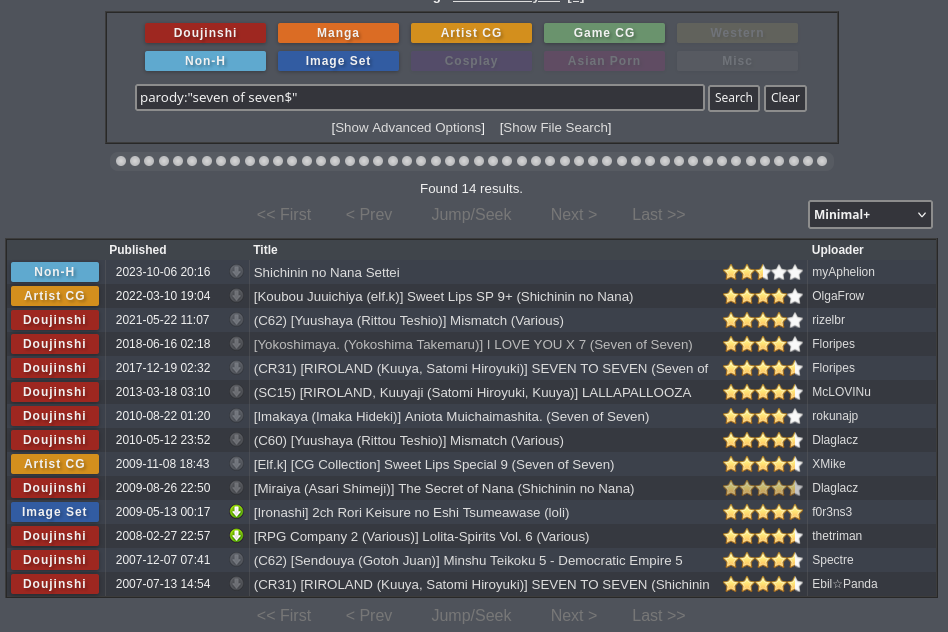Click the first dot in the dotted bar
This screenshot has height=632, width=948.
(x=121, y=161)
